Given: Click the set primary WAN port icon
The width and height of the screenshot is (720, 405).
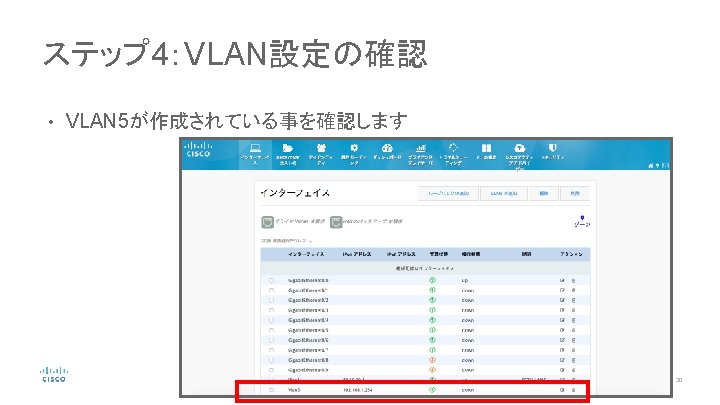Looking at the screenshot, I should tap(267, 222).
